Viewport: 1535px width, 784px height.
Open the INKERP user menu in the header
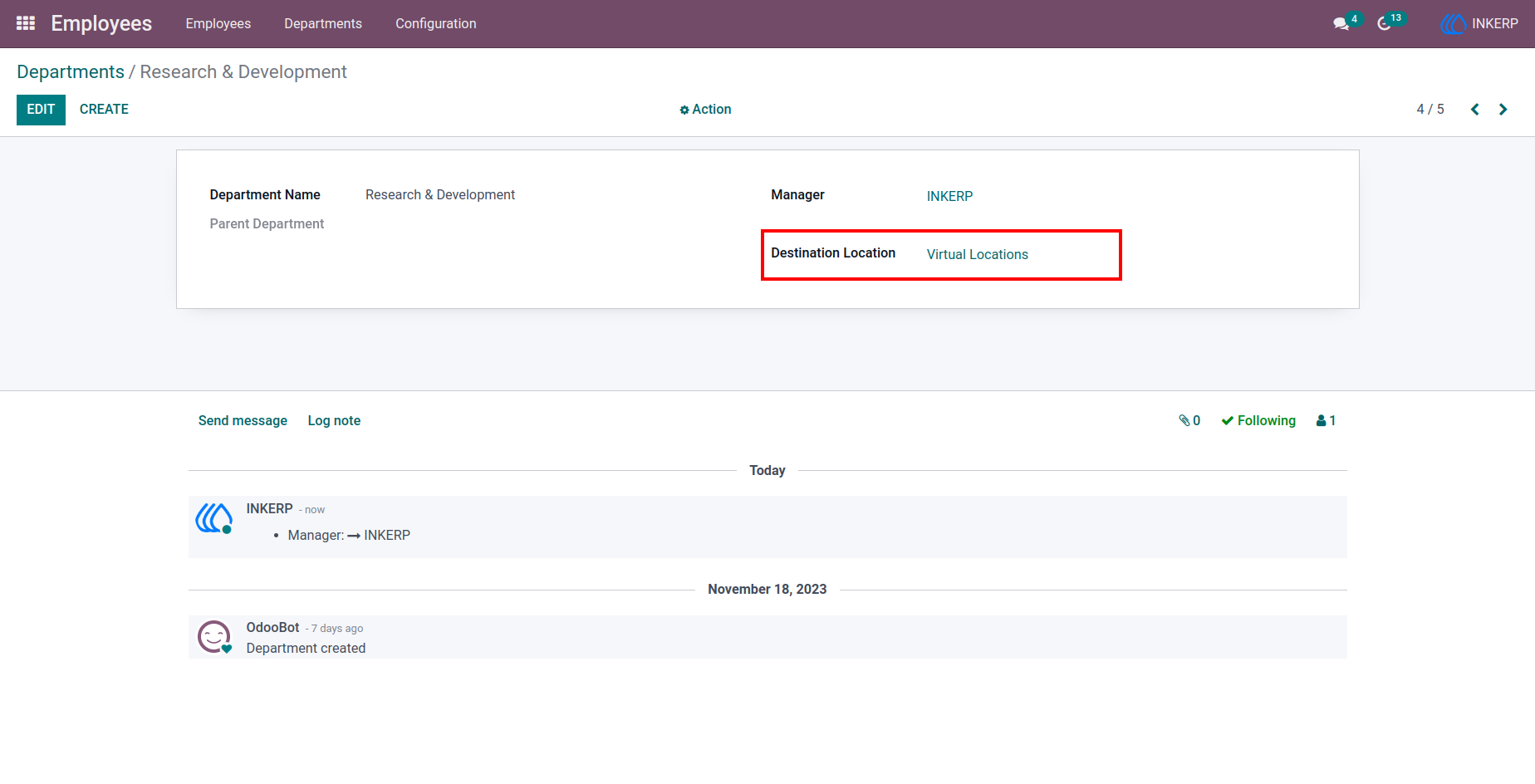[1479, 23]
